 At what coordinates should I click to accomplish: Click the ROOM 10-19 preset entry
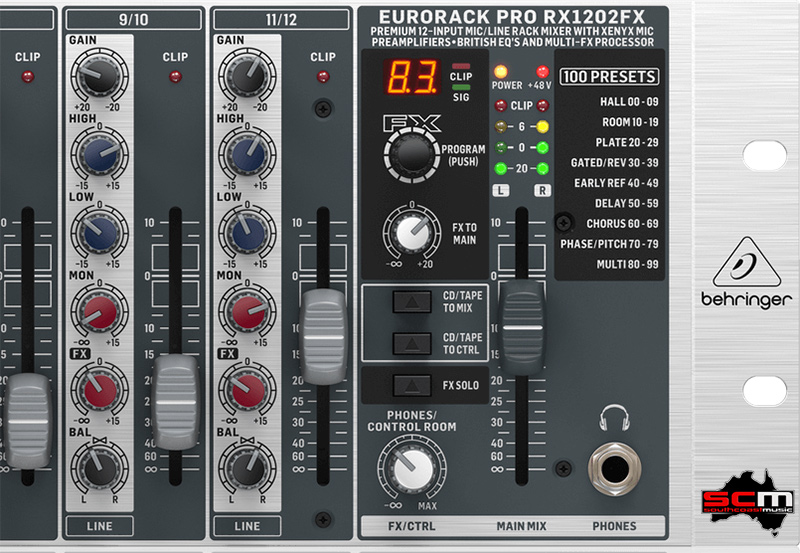(630, 122)
